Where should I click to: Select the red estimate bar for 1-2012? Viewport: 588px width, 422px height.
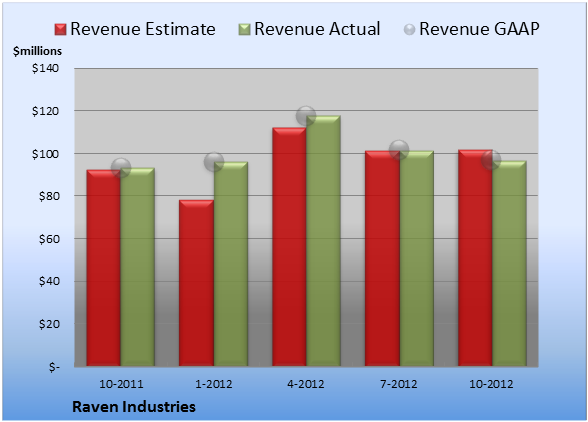point(196,283)
